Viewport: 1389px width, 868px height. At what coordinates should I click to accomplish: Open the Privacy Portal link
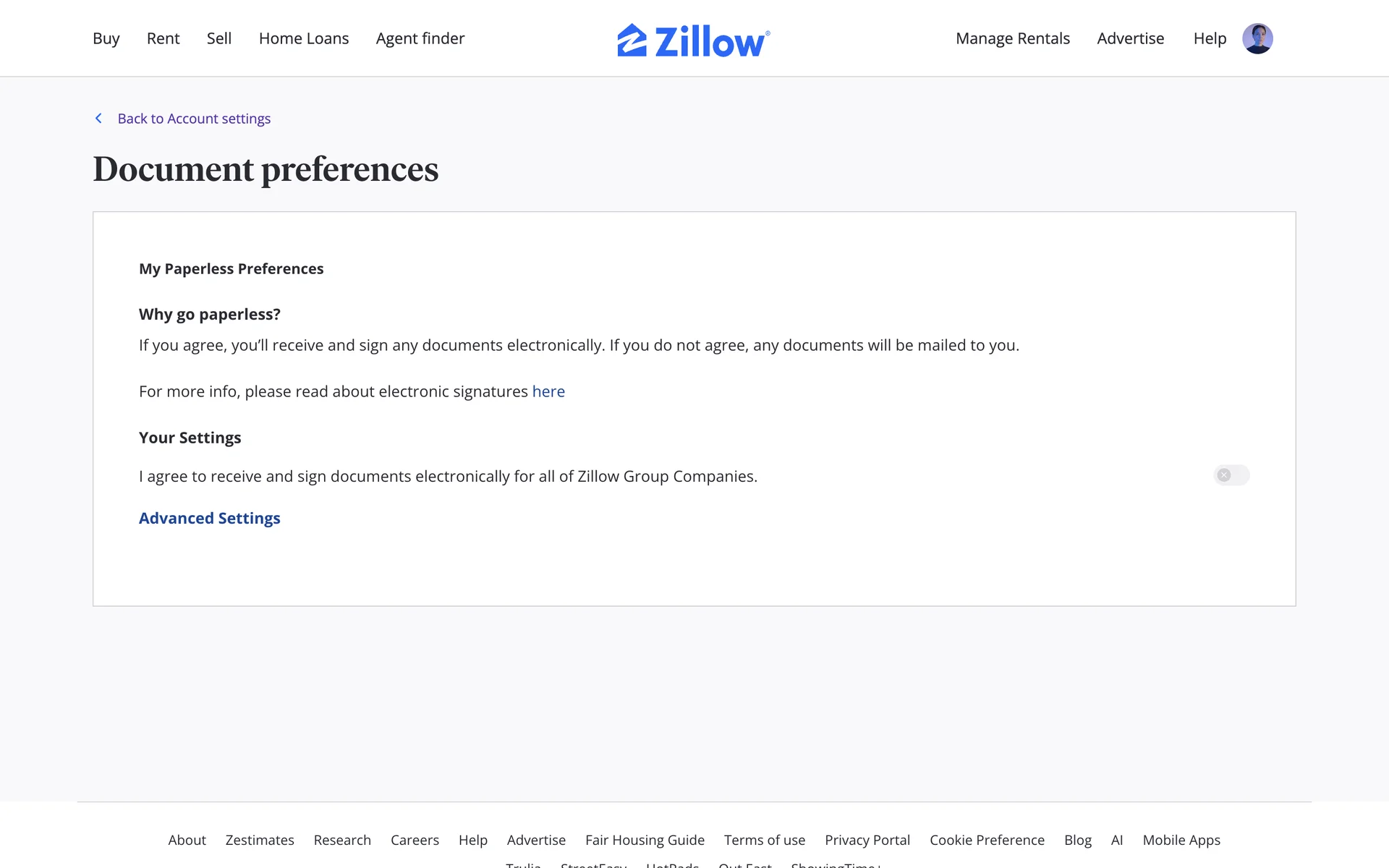[x=867, y=840]
